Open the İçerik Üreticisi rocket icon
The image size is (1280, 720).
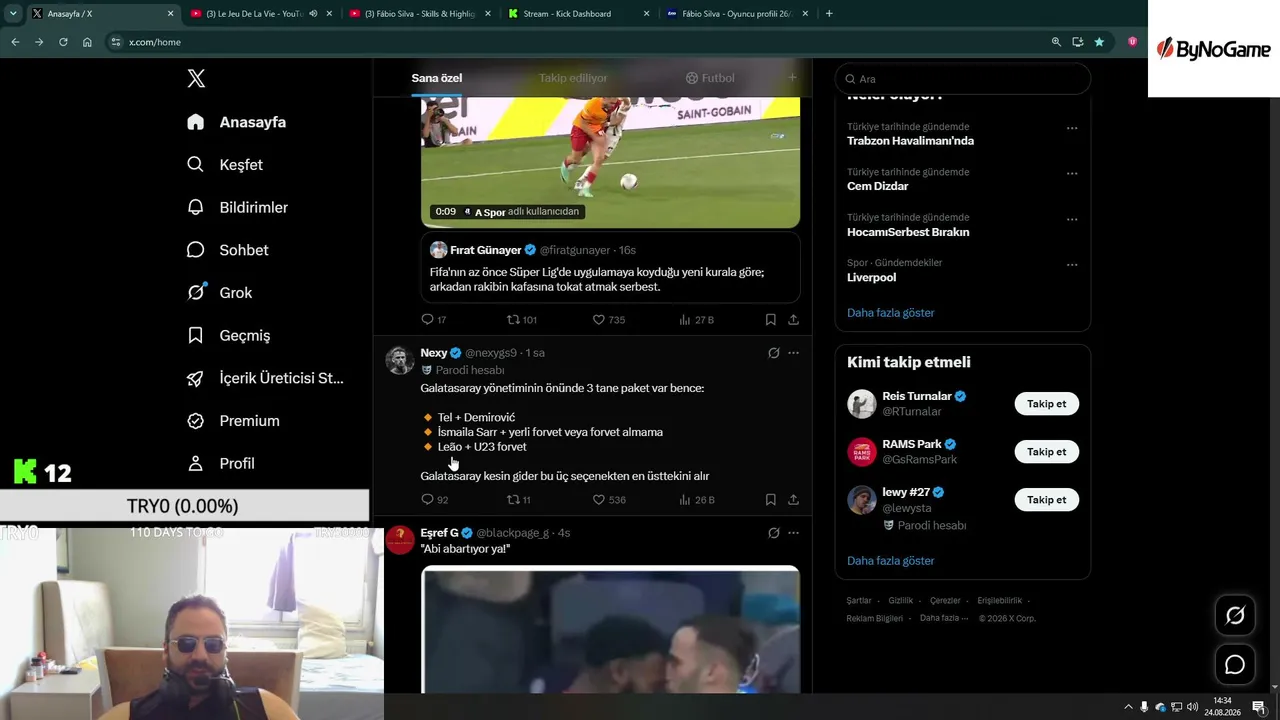pyautogui.click(x=196, y=378)
